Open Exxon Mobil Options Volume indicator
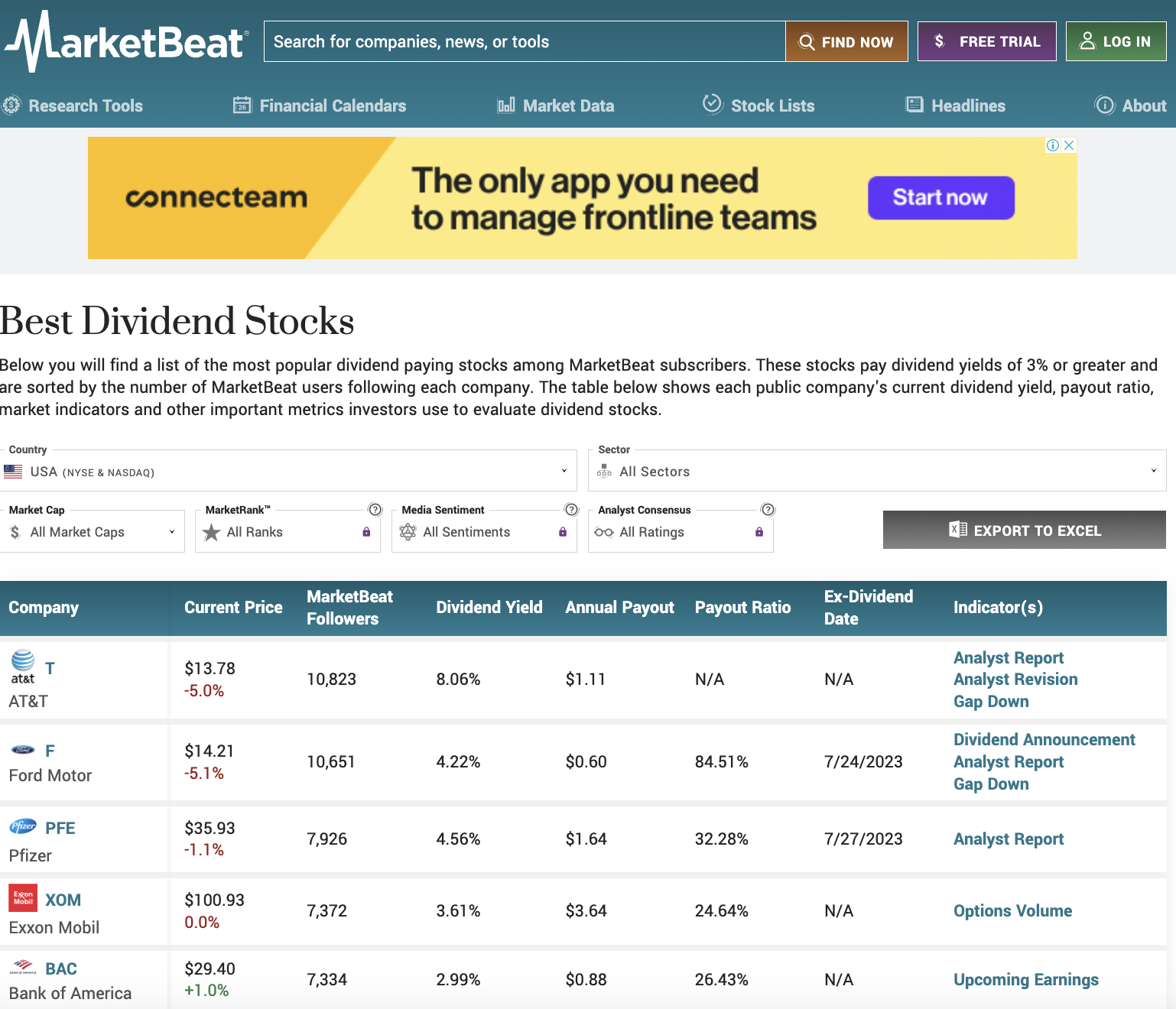 [x=1013, y=911]
